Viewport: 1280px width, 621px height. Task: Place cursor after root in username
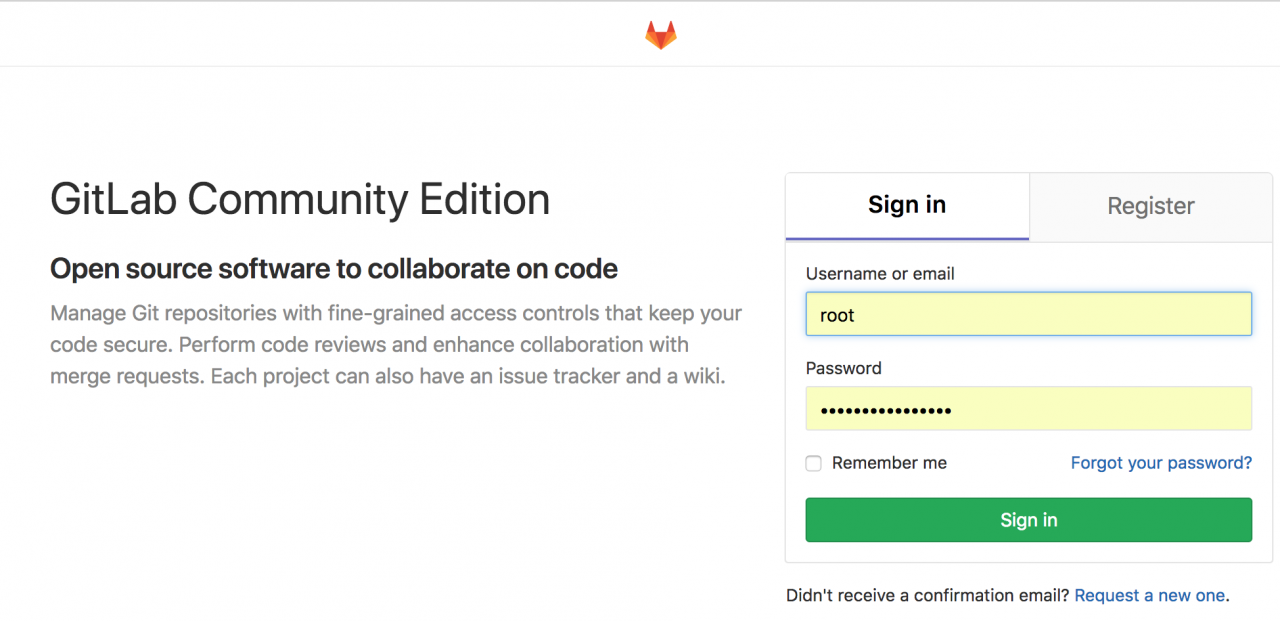tap(856, 315)
